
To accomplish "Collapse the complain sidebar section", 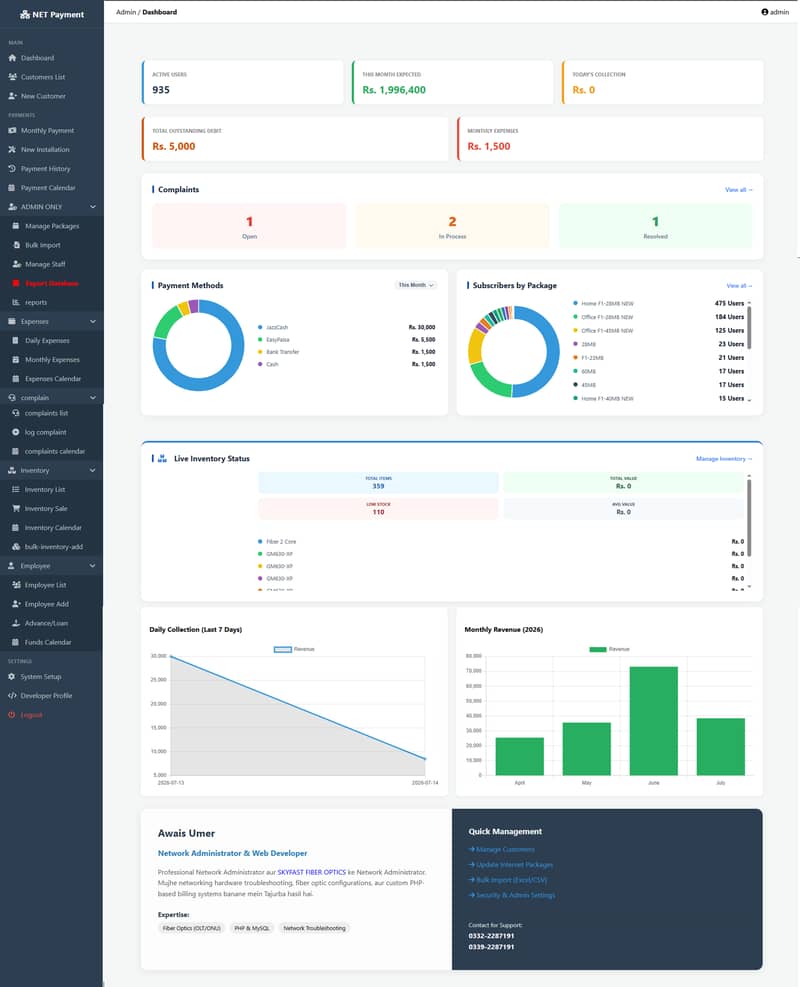I will pos(52,398).
